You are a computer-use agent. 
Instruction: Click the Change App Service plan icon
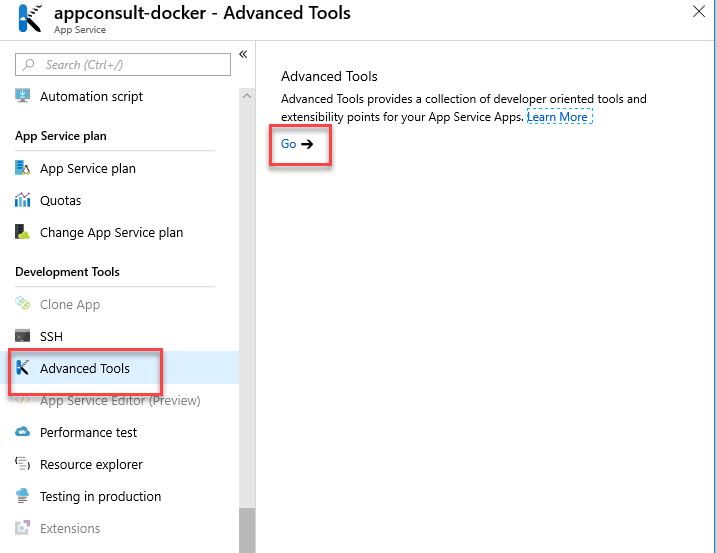click(x=23, y=232)
